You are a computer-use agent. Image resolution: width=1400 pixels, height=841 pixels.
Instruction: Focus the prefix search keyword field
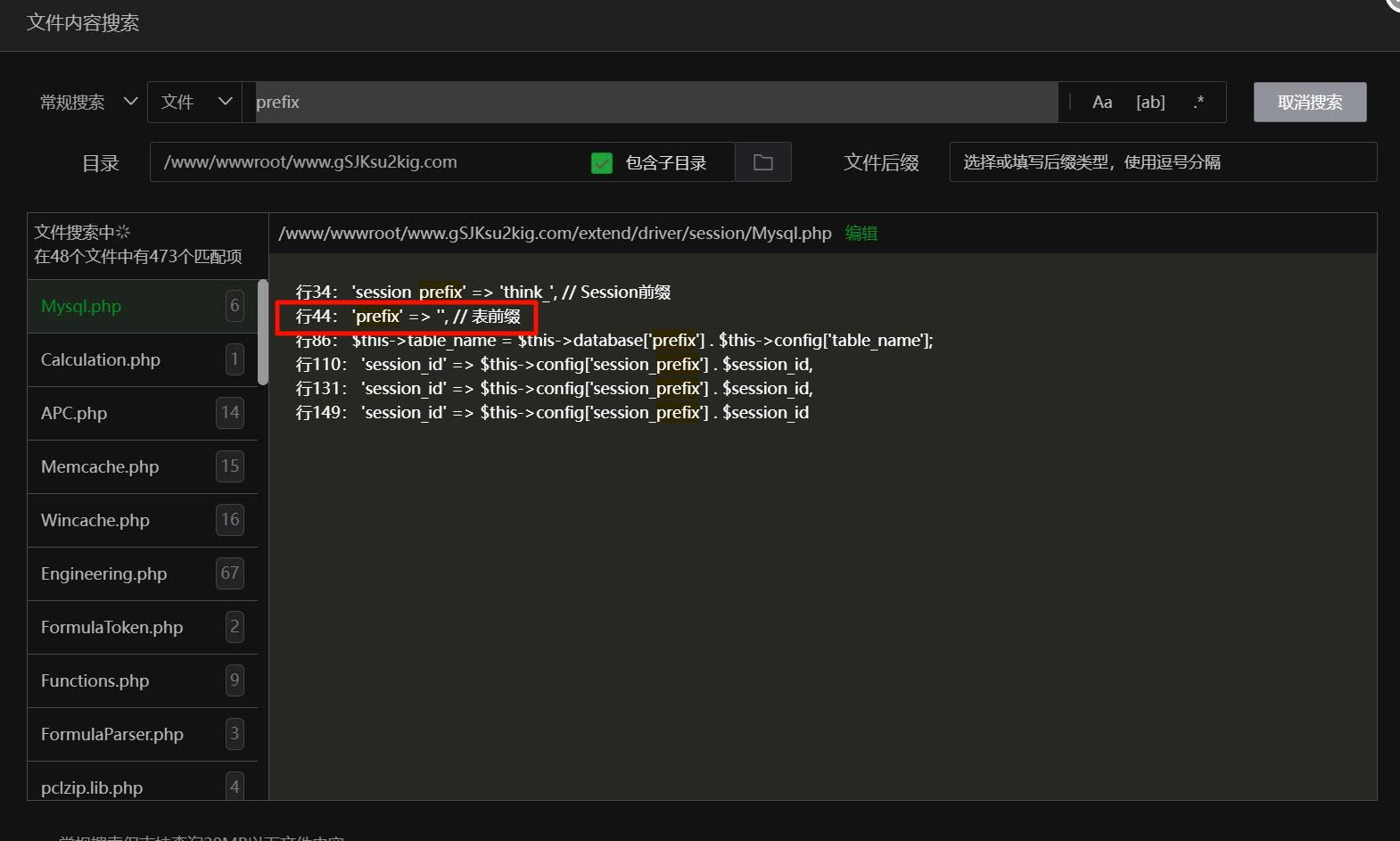click(x=651, y=103)
